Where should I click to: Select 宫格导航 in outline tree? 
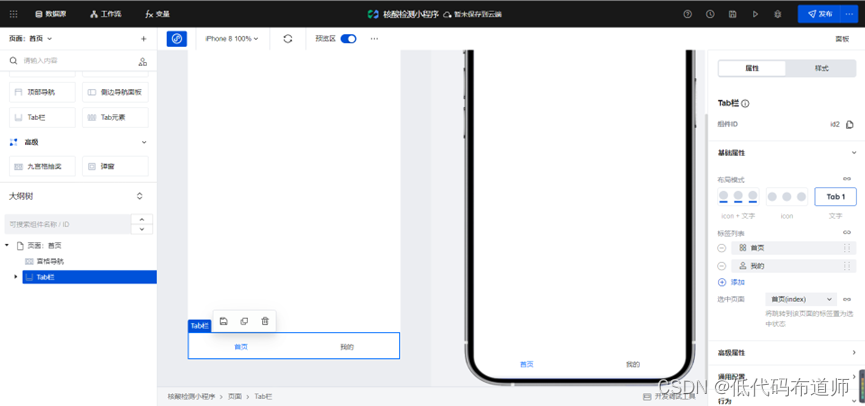click(45, 261)
